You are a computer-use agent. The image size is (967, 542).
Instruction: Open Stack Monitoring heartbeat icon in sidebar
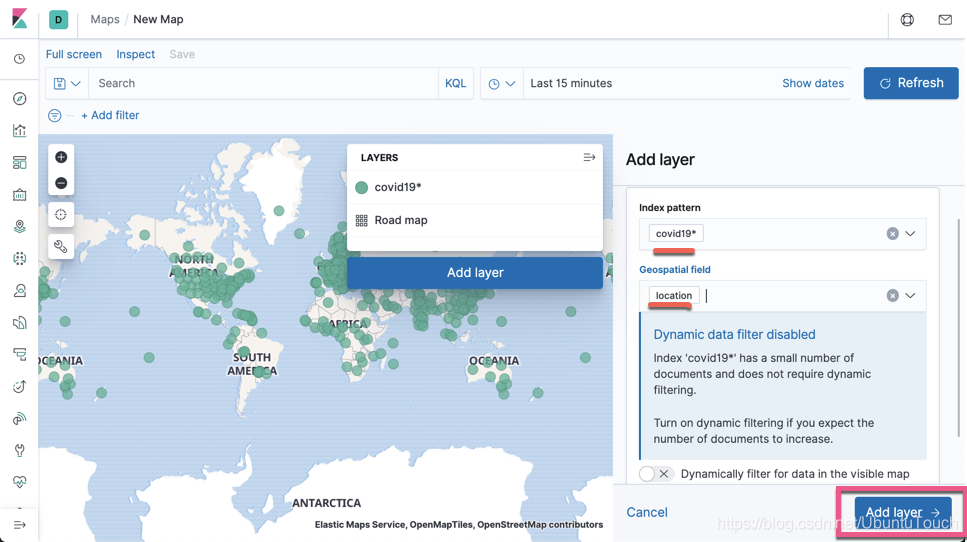point(20,482)
